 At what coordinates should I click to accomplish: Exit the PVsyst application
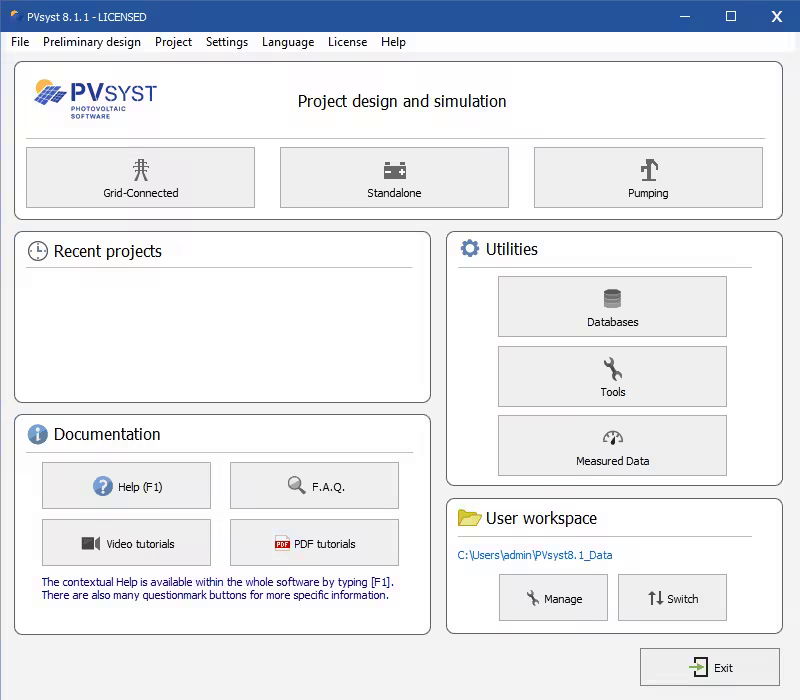click(710, 667)
